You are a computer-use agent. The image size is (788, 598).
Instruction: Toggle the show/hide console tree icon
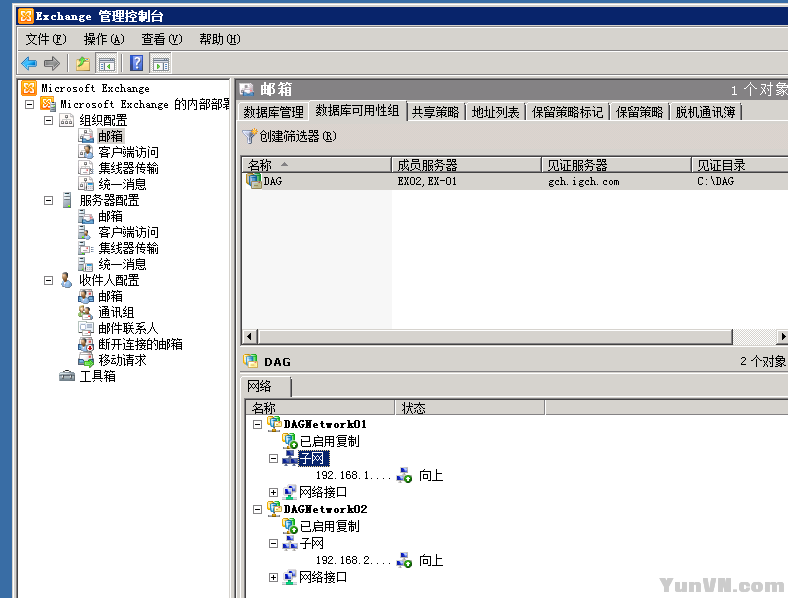pos(107,64)
